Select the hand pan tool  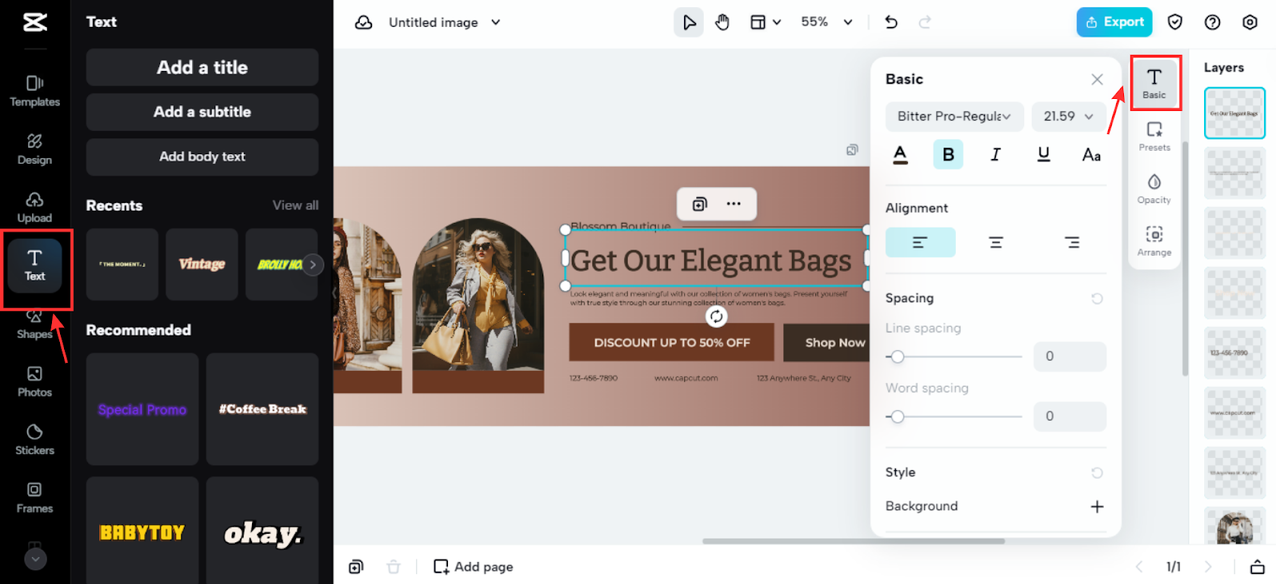pyautogui.click(x=722, y=22)
